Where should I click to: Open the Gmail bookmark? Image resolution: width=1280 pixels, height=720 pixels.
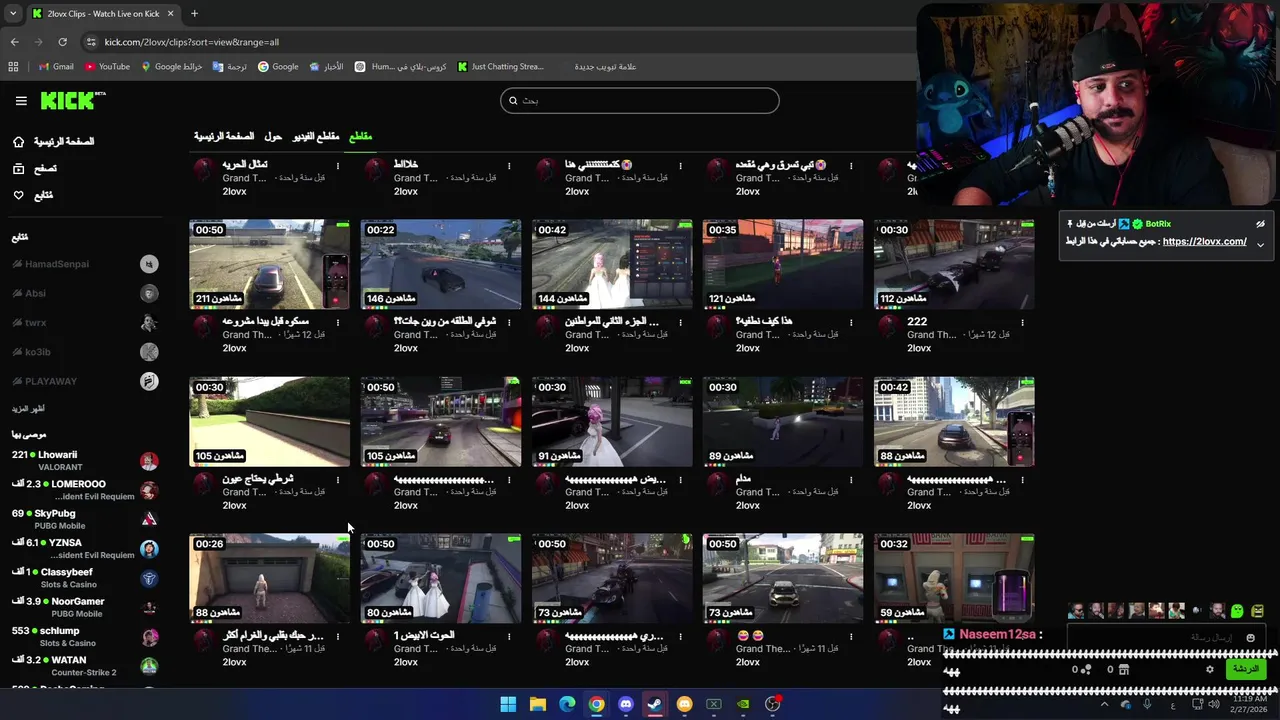(56, 67)
